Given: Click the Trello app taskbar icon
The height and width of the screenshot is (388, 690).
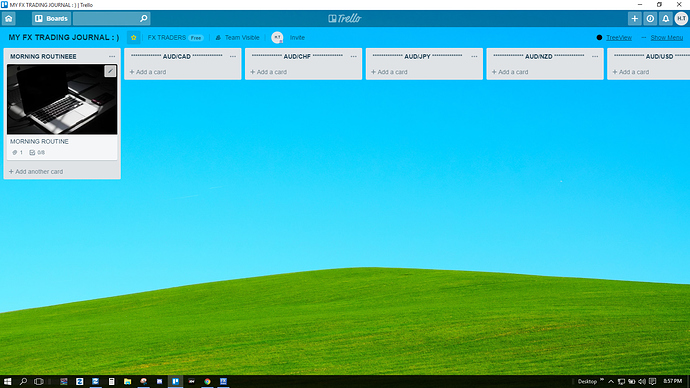Looking at the screenshot, I should (x=175, y=381).
